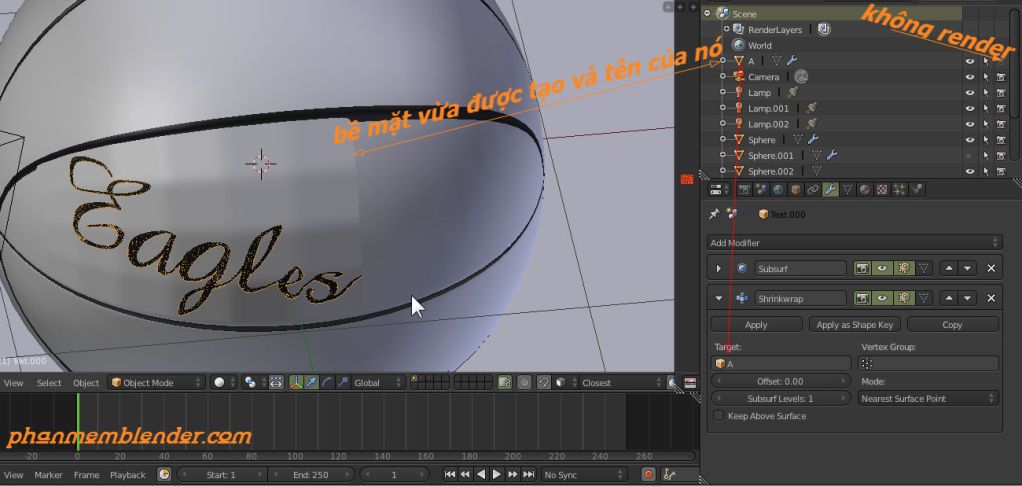Click the Copy modifier button

point(952,324)
